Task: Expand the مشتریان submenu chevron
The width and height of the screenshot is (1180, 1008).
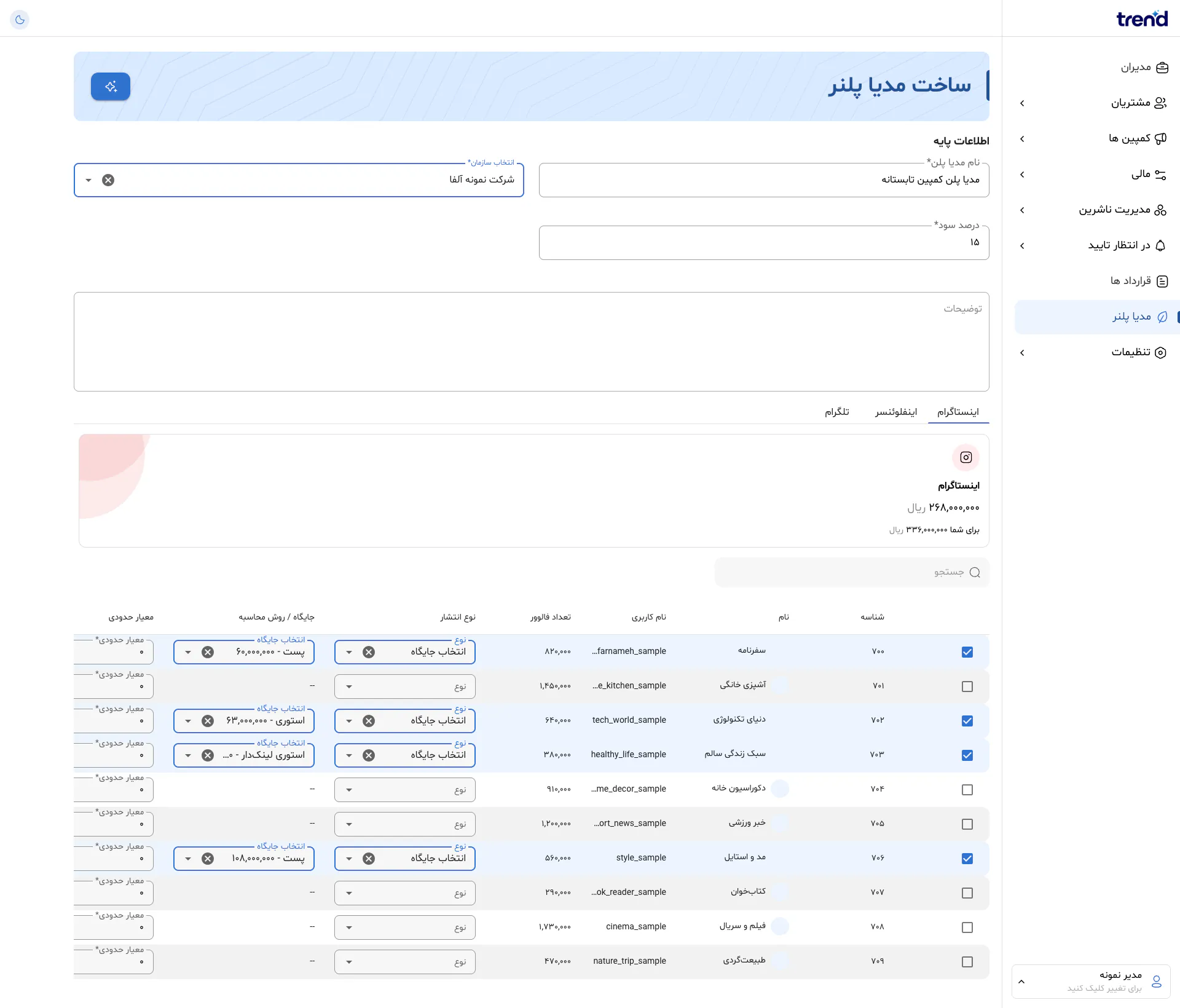Action: point(1022,103)
